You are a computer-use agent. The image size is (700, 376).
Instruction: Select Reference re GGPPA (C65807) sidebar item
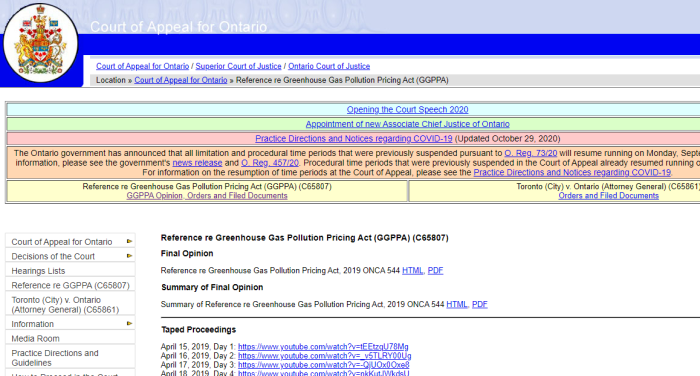70,285
